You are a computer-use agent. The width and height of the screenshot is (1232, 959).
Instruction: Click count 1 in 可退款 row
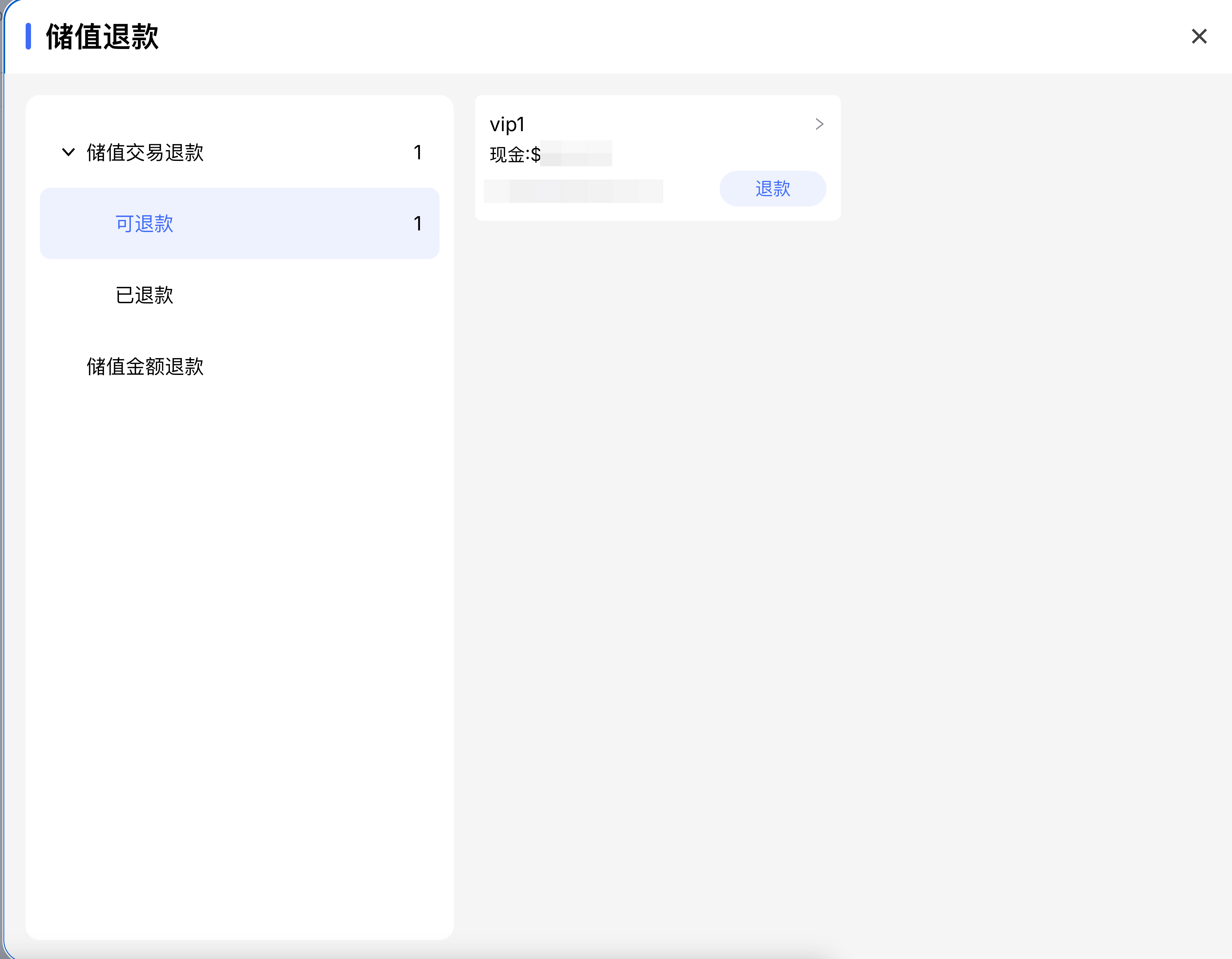pyautogui.click(x=417, y=224)
